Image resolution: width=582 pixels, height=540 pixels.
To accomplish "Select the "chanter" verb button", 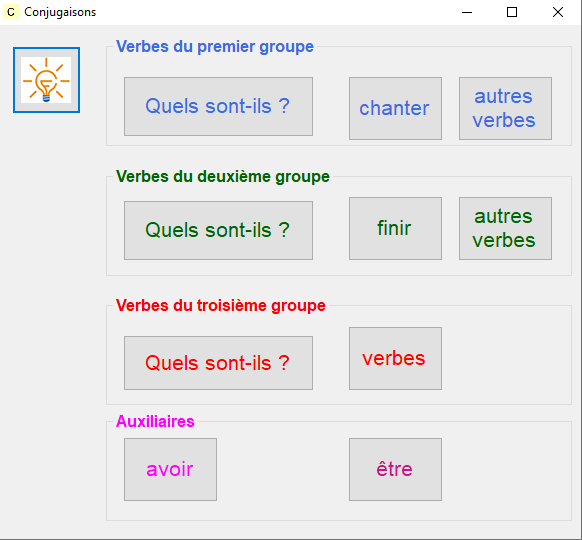I will click(x=395, y=108).
